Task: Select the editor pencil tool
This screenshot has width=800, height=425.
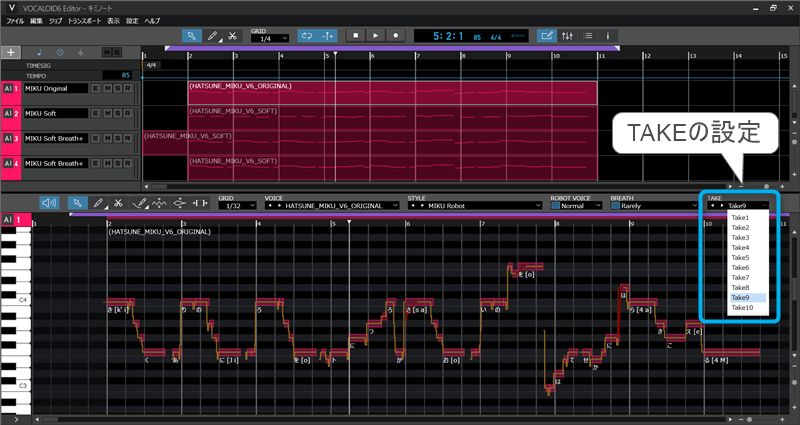Action: pyautogui.click(x=98, y=203)
